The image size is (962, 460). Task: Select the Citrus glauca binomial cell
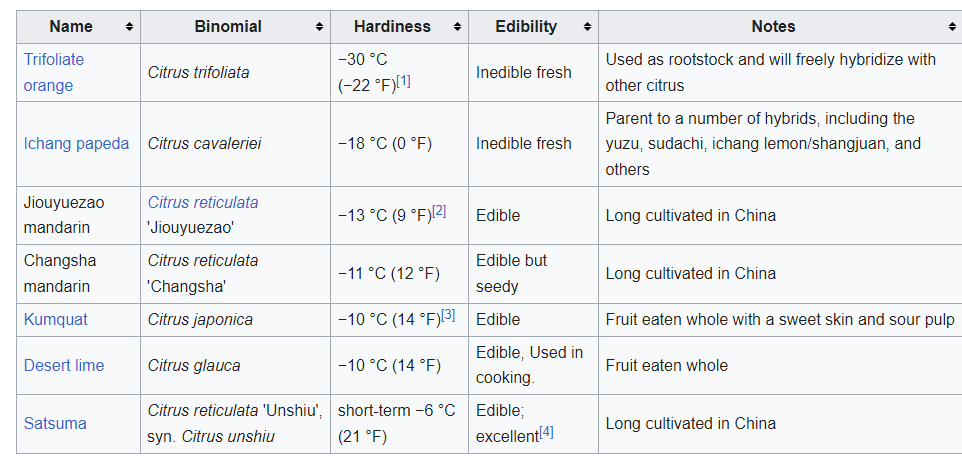[194, 365]
